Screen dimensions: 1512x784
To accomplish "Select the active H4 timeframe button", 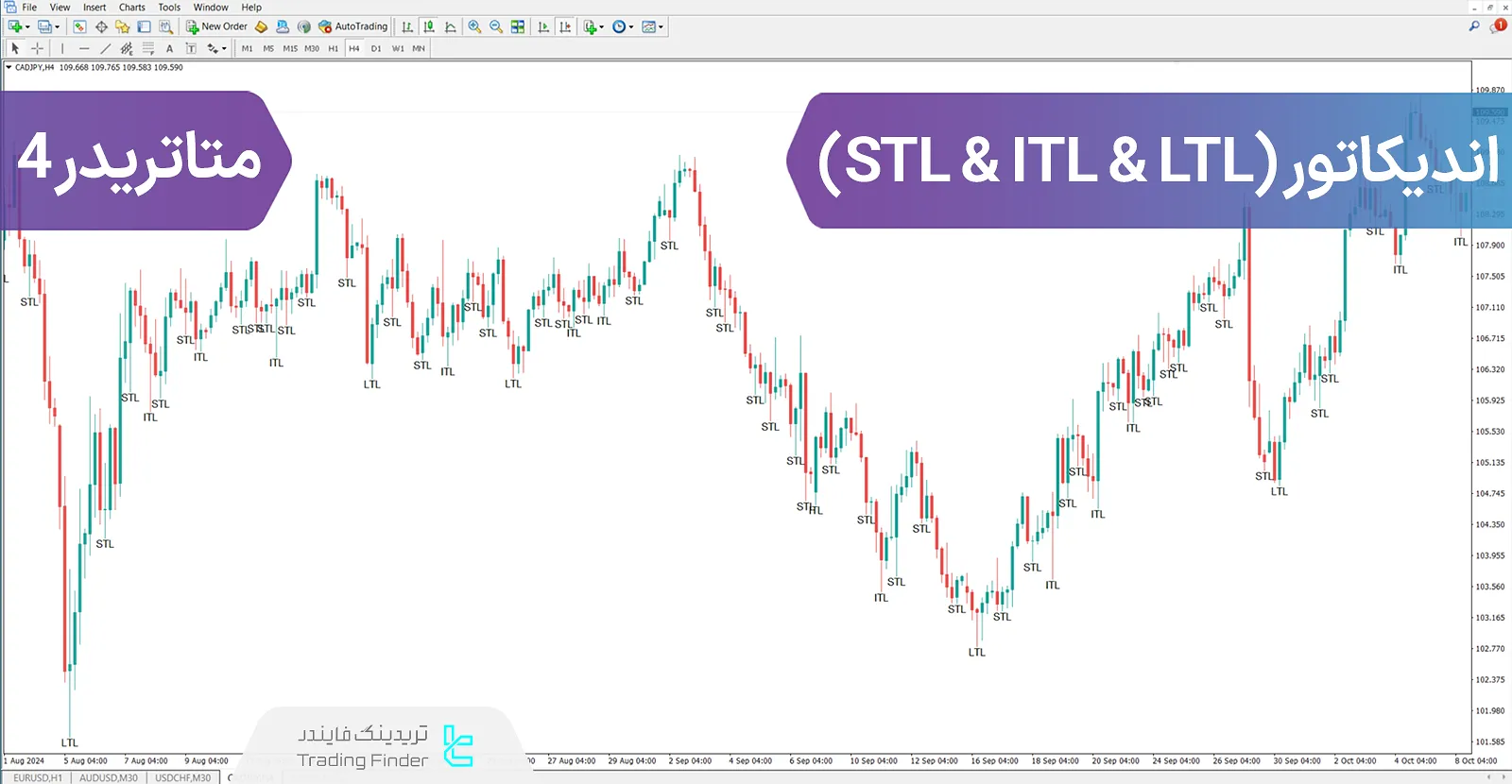I will tap(354, 48).
